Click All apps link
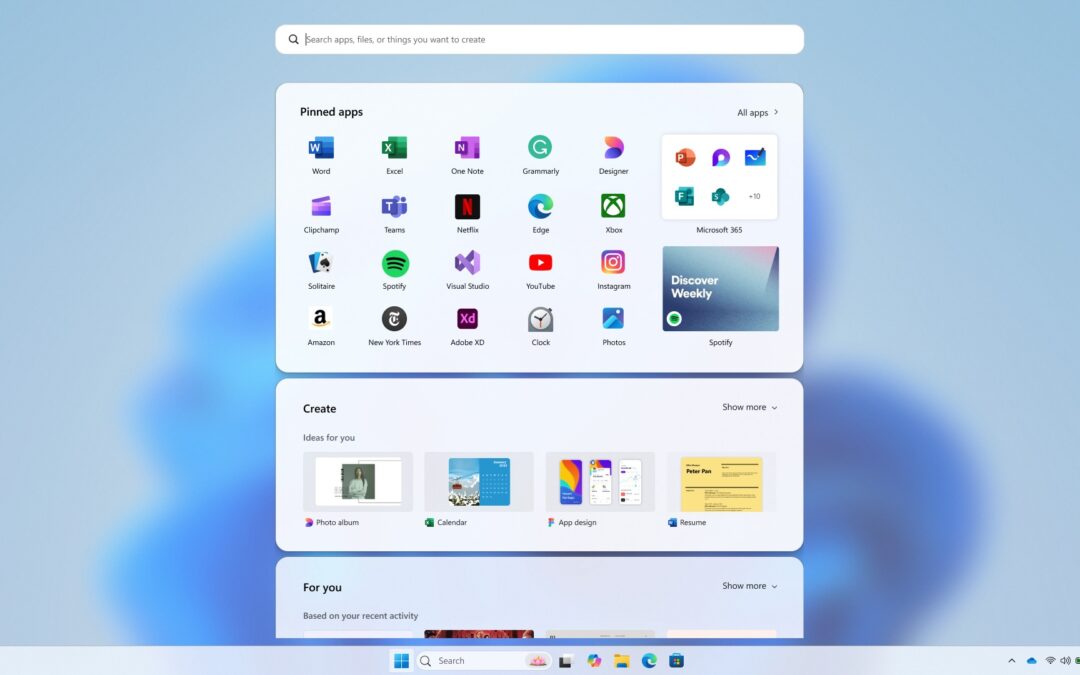Screen dimensions: 1080x675 pyautogui.click(x=758, y=112)
